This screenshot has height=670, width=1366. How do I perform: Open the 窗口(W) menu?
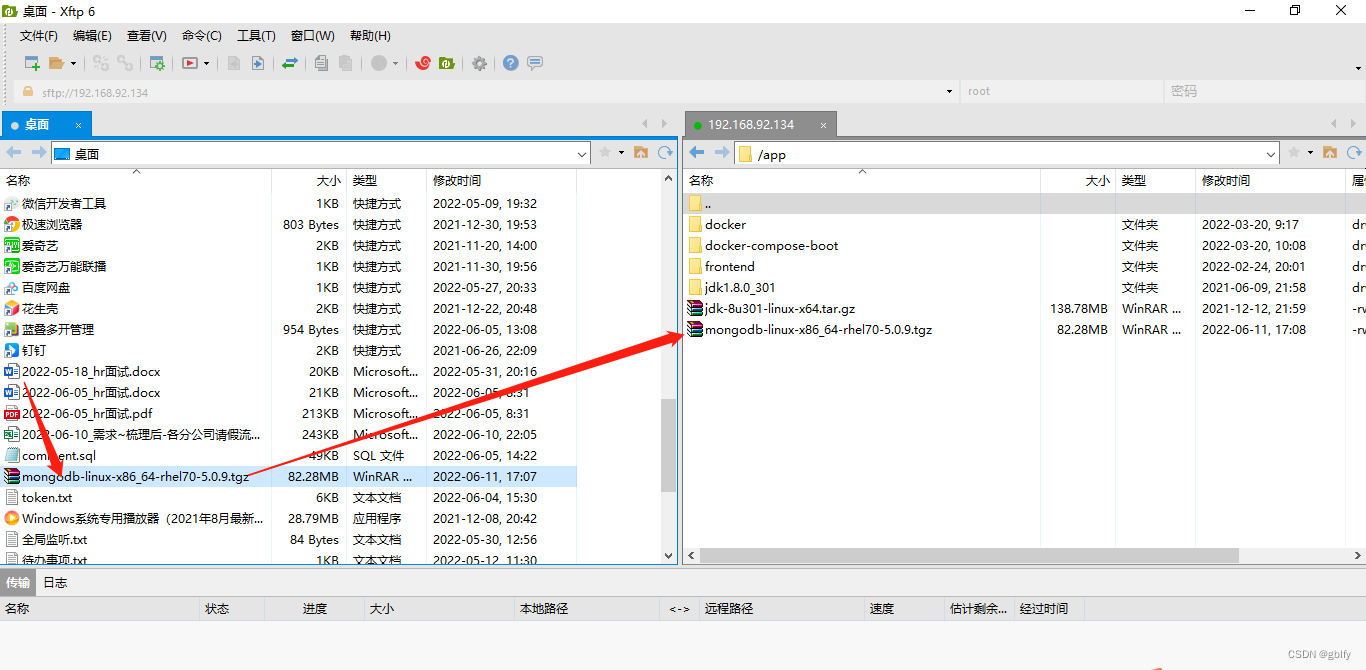click(313, 35)
